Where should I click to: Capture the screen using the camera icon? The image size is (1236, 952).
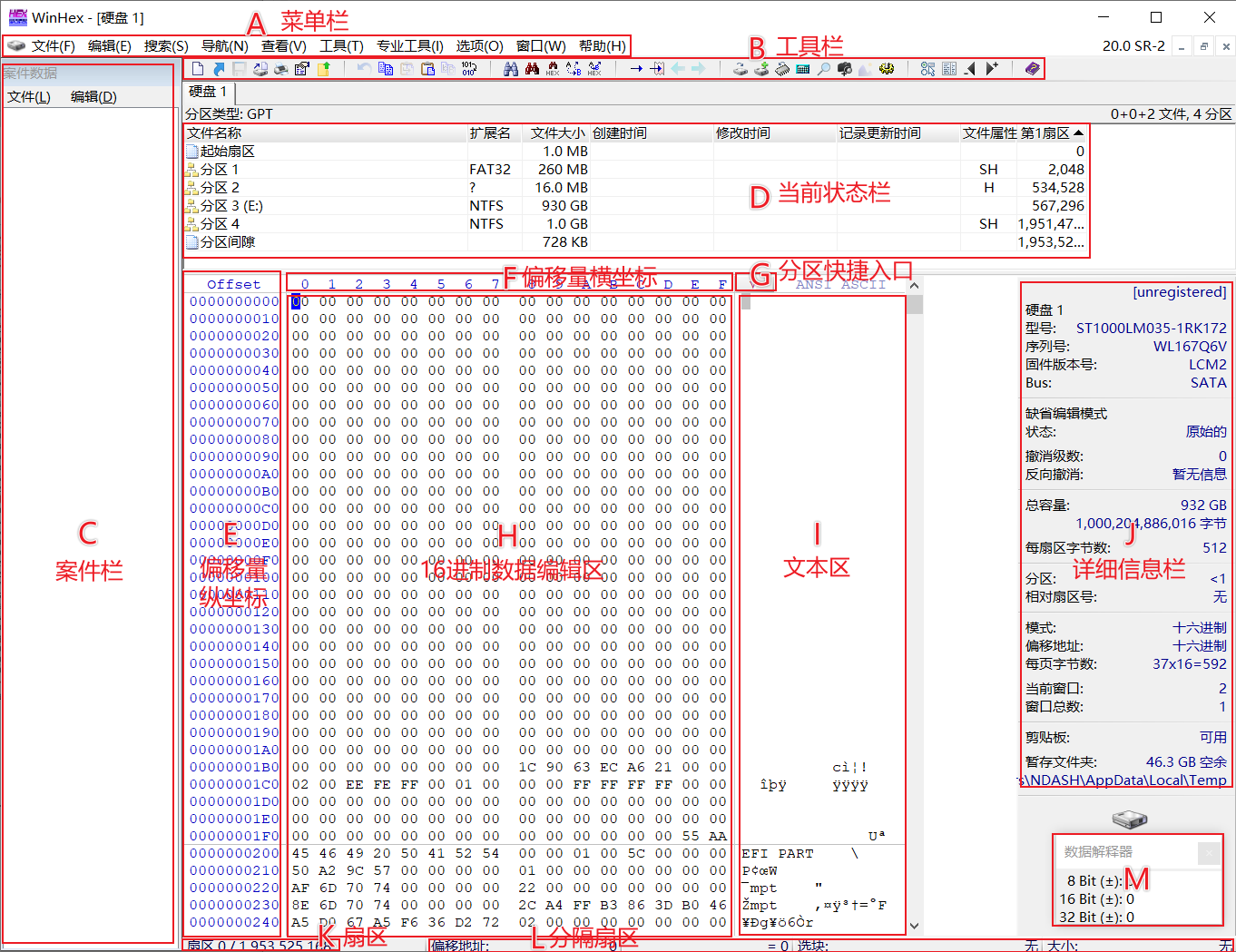point(844,67)
